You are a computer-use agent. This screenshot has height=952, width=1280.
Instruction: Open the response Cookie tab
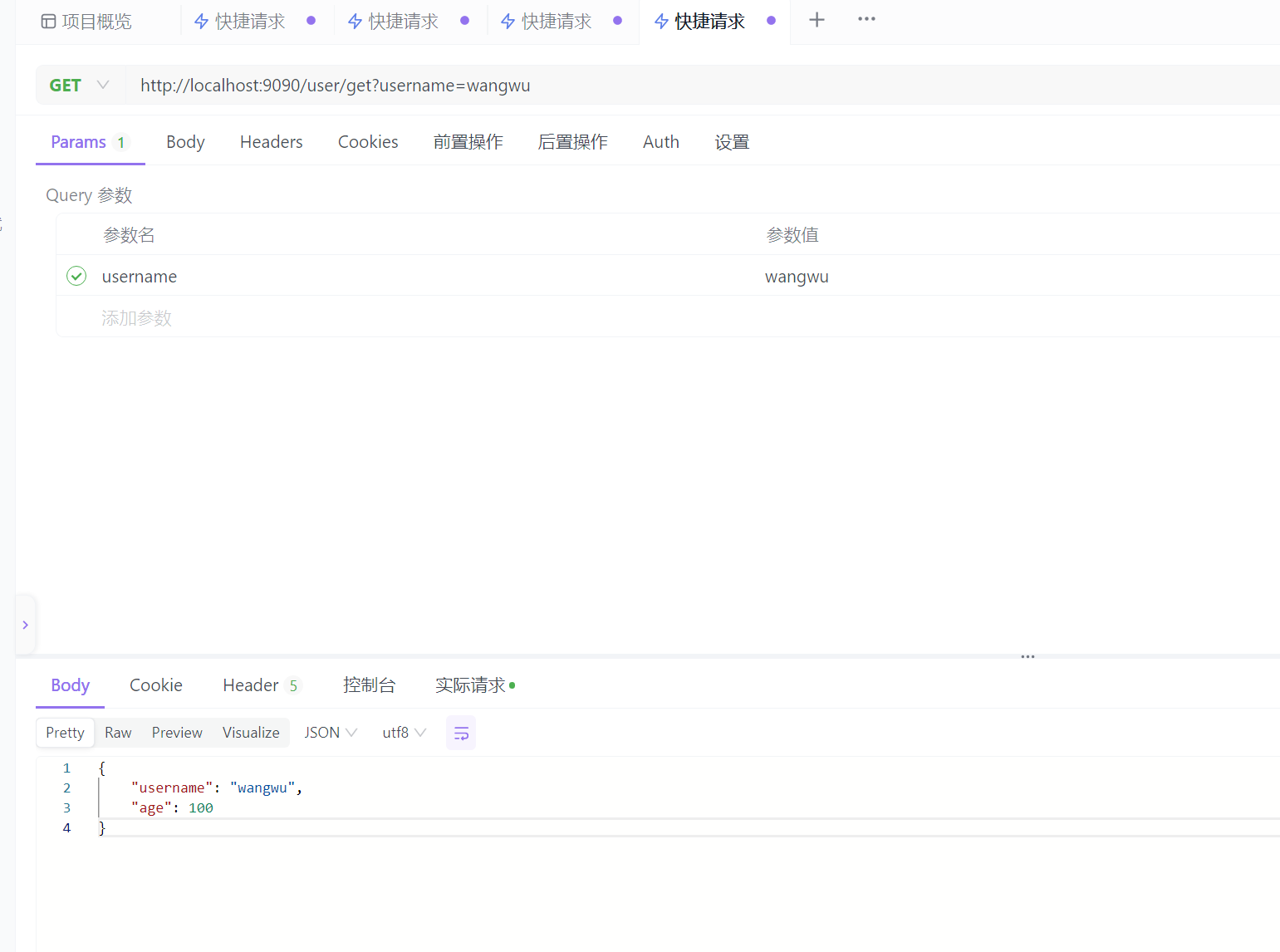pos(155,685)
